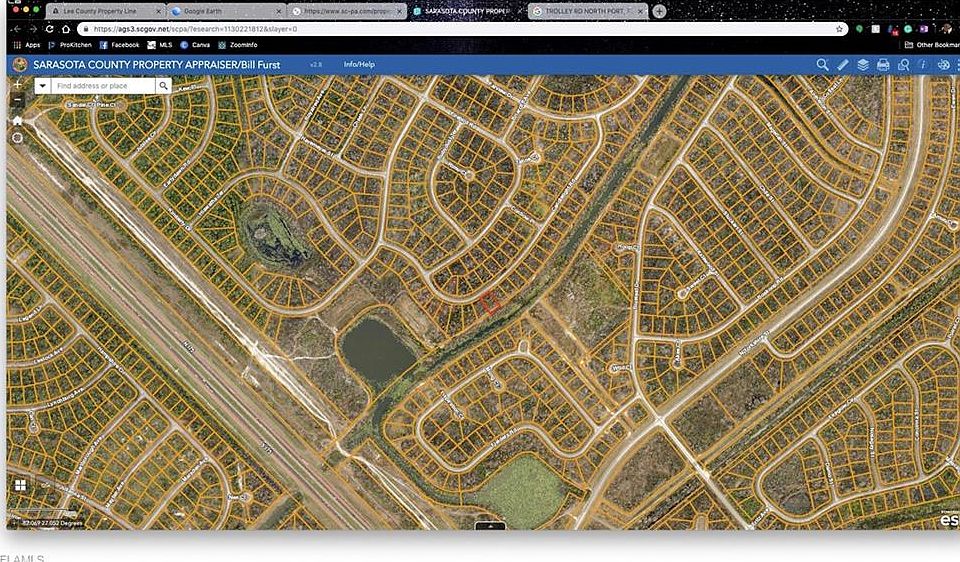
Task: Click the find my location button
Action: 17,138
